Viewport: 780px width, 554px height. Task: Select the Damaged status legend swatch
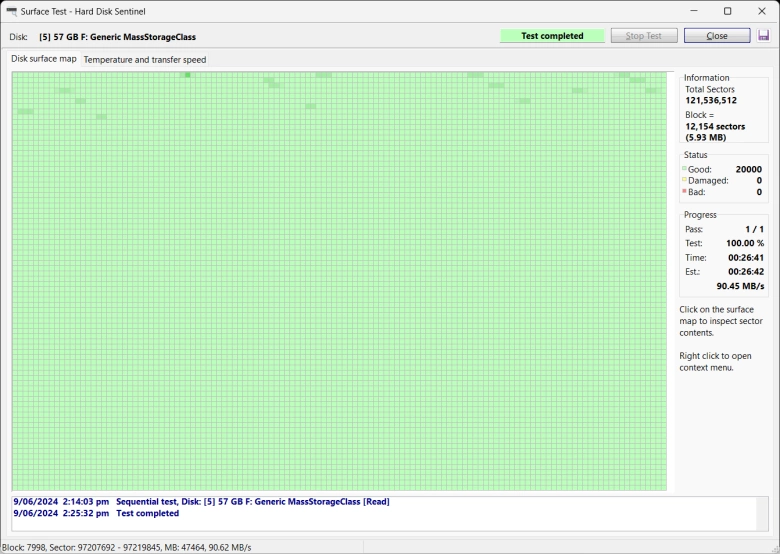[x=684, y=181]
